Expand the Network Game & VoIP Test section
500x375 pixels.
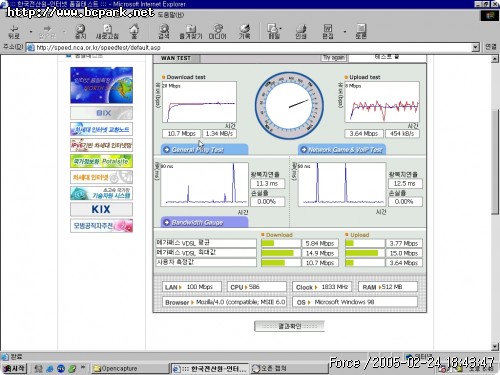[342, 149]
